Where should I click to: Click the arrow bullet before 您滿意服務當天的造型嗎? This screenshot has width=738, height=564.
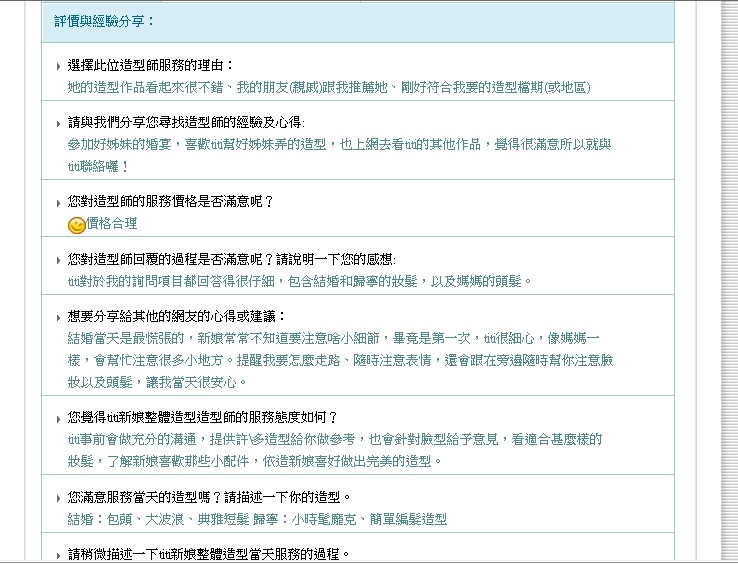click(58, 498)
